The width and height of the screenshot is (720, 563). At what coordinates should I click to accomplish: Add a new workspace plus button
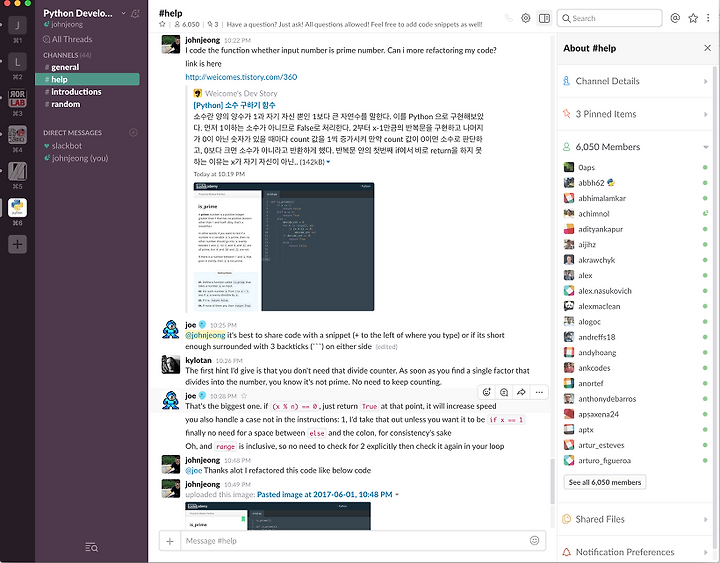pyautogui.click(x=17, y=244)
